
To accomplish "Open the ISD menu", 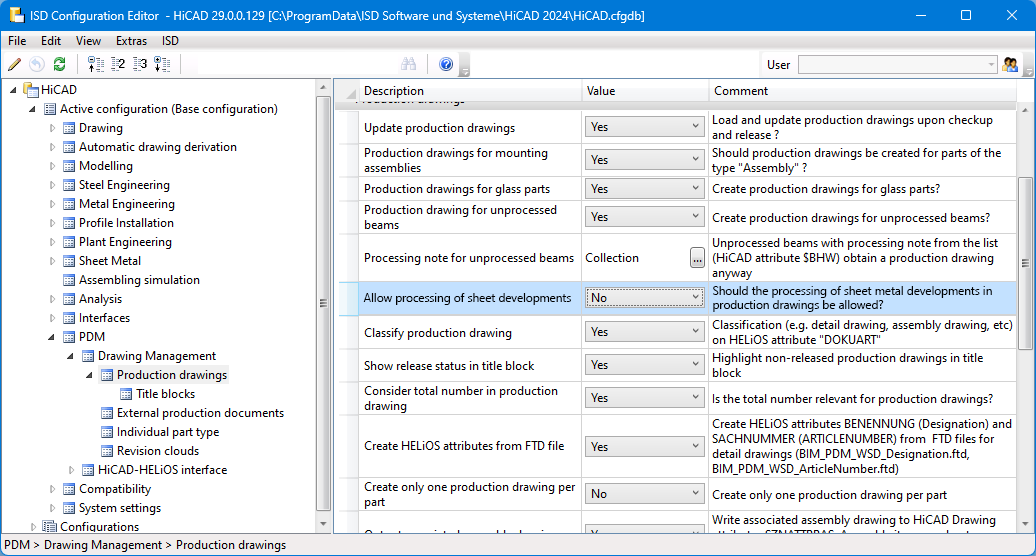I will 170,41.
